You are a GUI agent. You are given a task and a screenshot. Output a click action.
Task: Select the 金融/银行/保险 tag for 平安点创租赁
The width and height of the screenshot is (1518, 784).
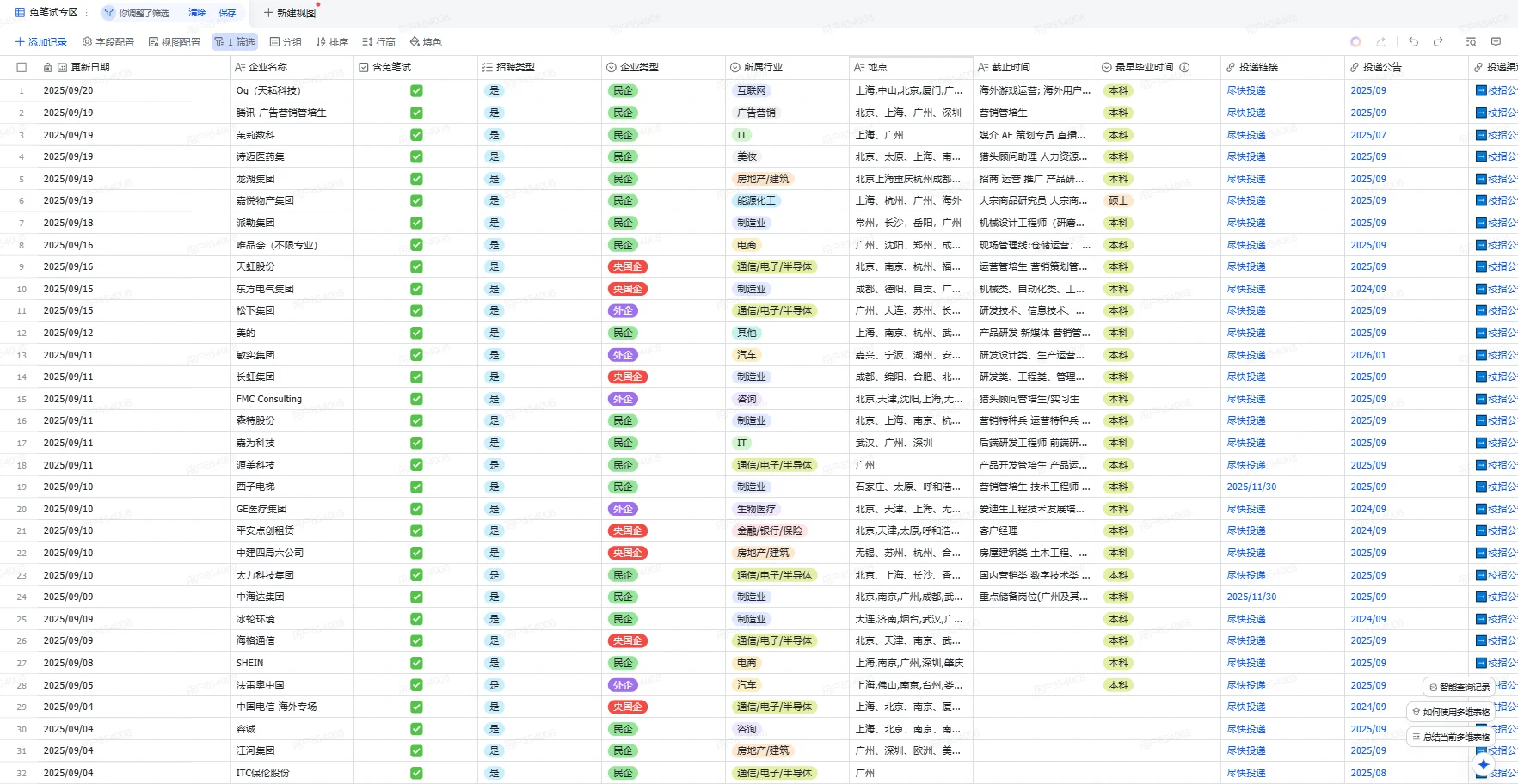pyautogui.click(x=769, y=530)
